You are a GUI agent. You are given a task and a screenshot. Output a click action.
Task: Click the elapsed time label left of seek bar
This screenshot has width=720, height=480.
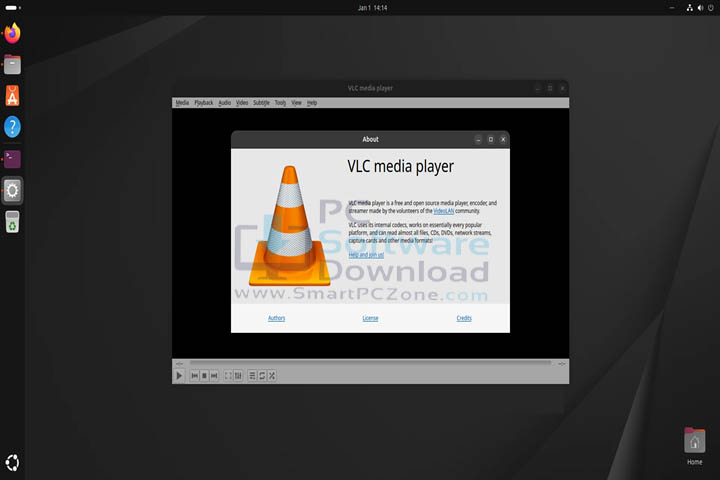coord(180,363)
